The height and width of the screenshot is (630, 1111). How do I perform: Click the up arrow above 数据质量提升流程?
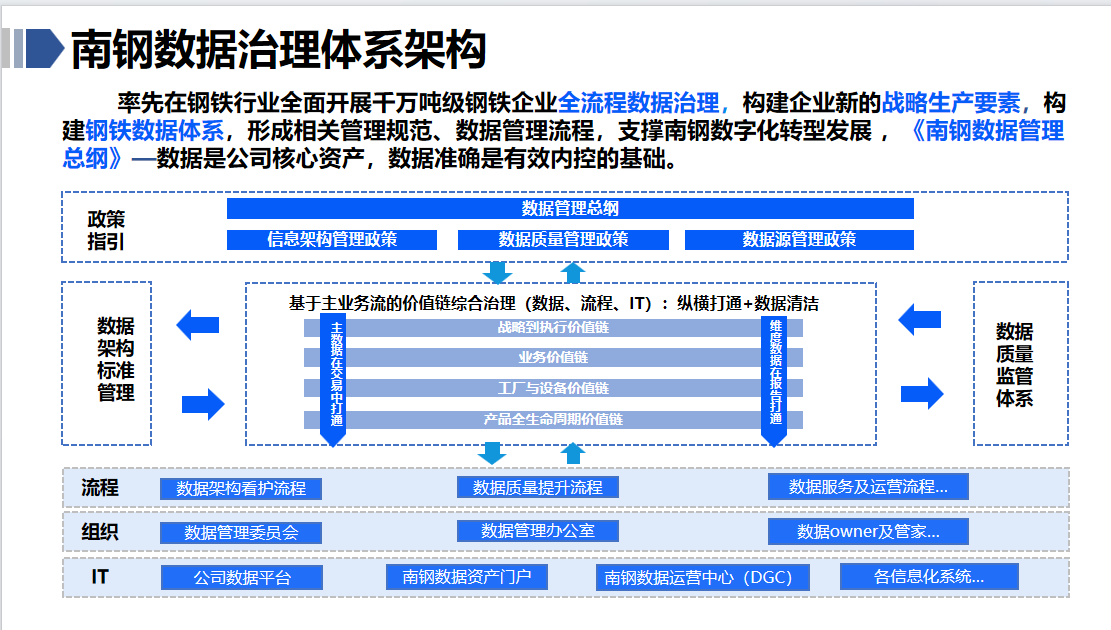tap(572, 453)
